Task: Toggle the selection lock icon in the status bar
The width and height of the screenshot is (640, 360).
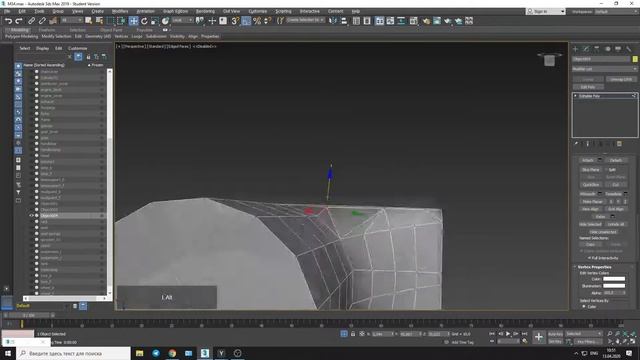Action: pyautogui.click(x=353, y=334)
